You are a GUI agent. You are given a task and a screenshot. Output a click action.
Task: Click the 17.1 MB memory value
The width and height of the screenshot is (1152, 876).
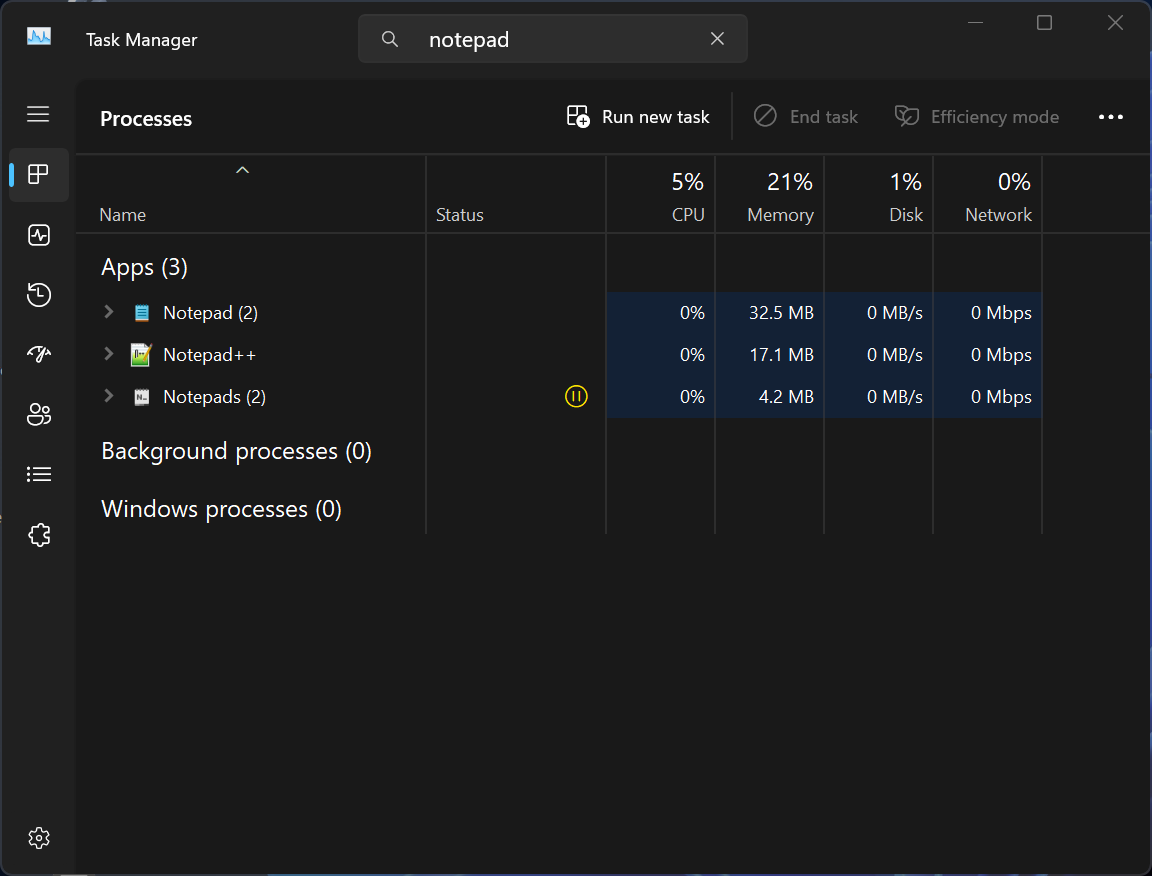[x=782, y=355]
